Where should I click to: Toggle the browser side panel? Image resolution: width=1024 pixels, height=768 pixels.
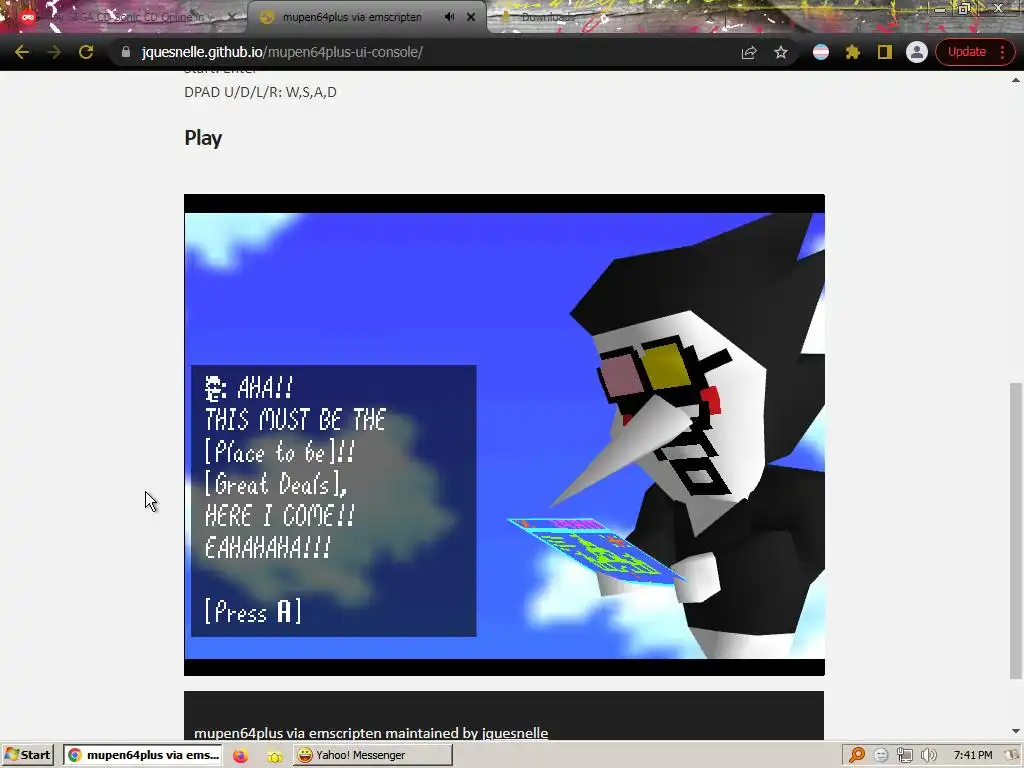coord(884,52)
